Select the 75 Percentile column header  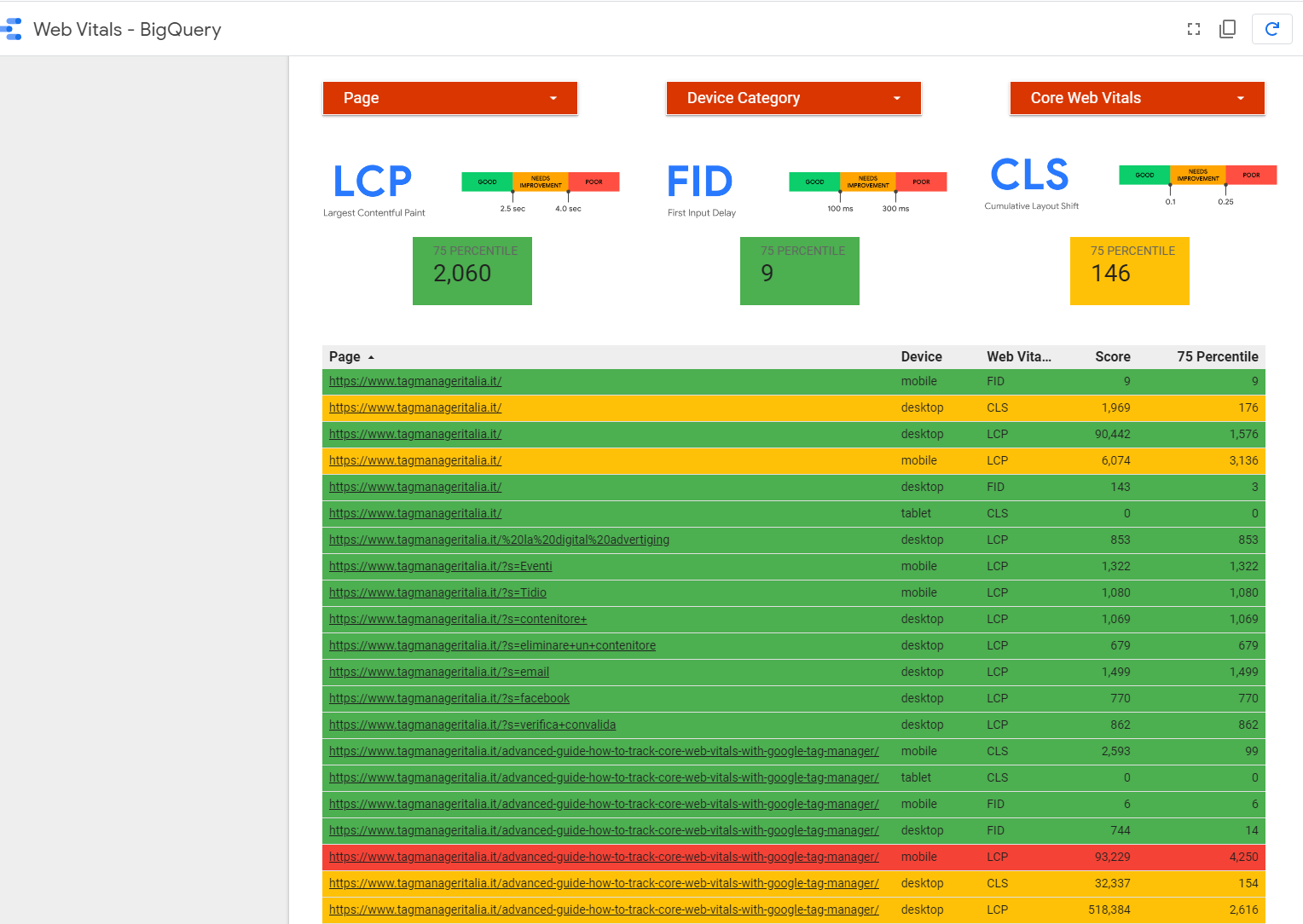coord(1218,356)
